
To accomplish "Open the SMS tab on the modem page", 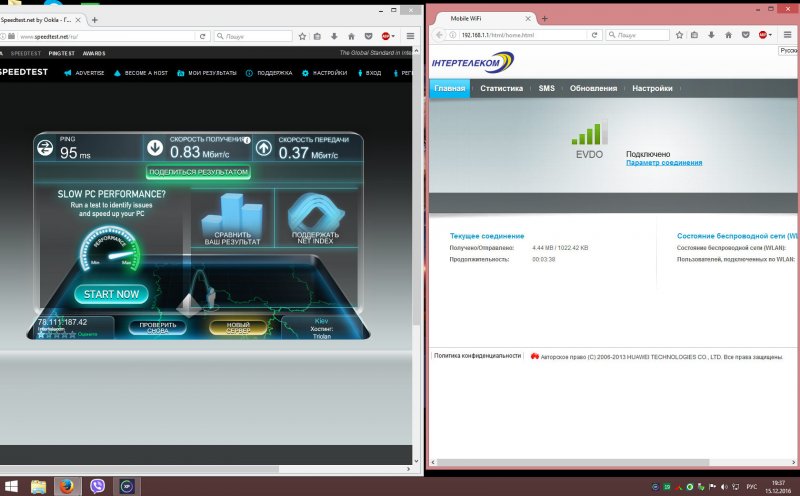I will (x=546, y=88).
